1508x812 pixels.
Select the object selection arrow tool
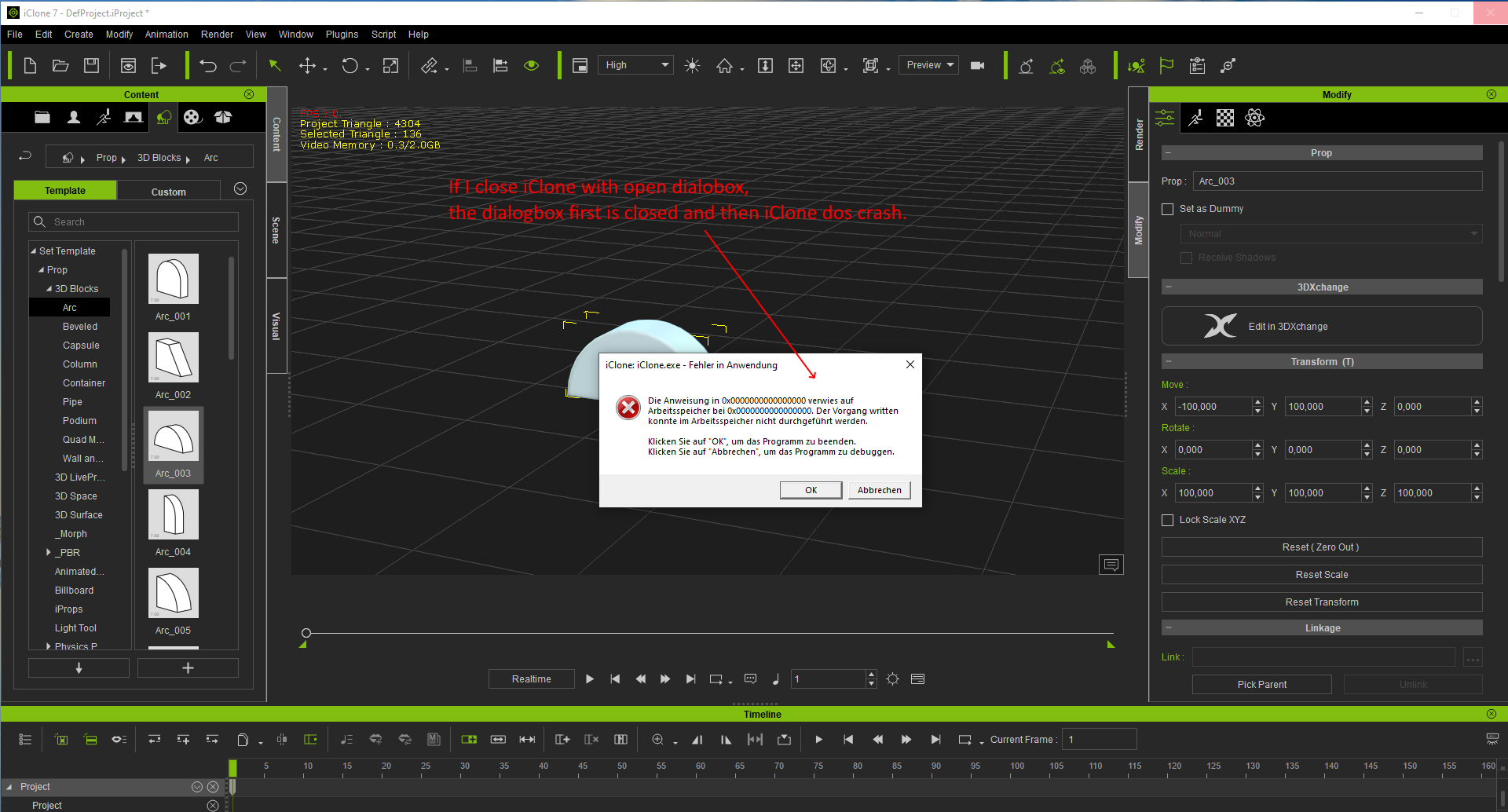point(274,65)
